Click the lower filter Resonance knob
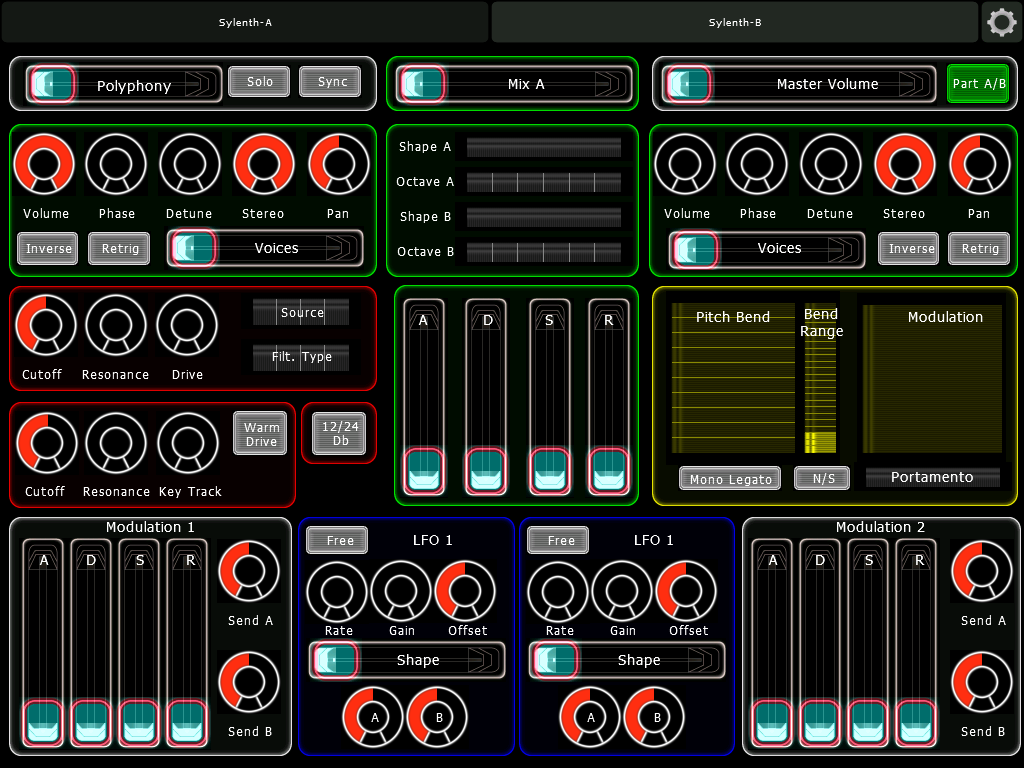 116,443
